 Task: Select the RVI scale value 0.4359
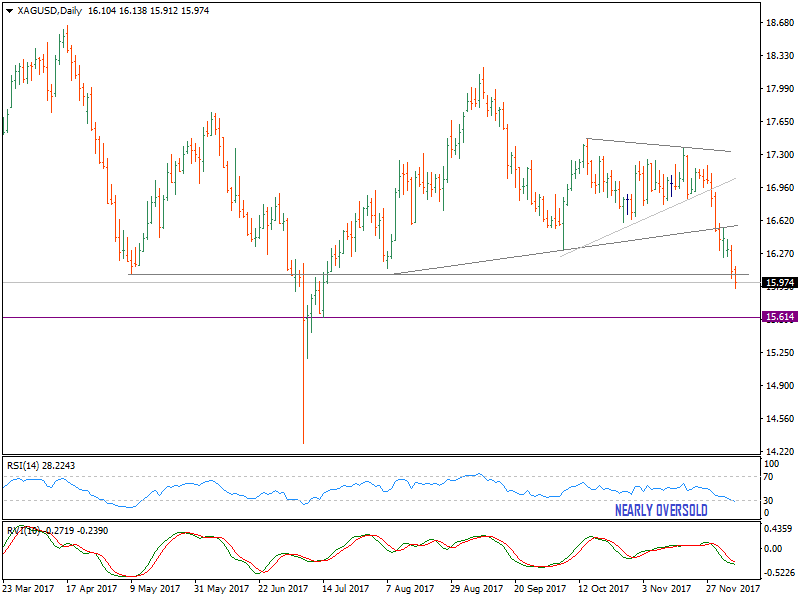(x=778, y=528)
